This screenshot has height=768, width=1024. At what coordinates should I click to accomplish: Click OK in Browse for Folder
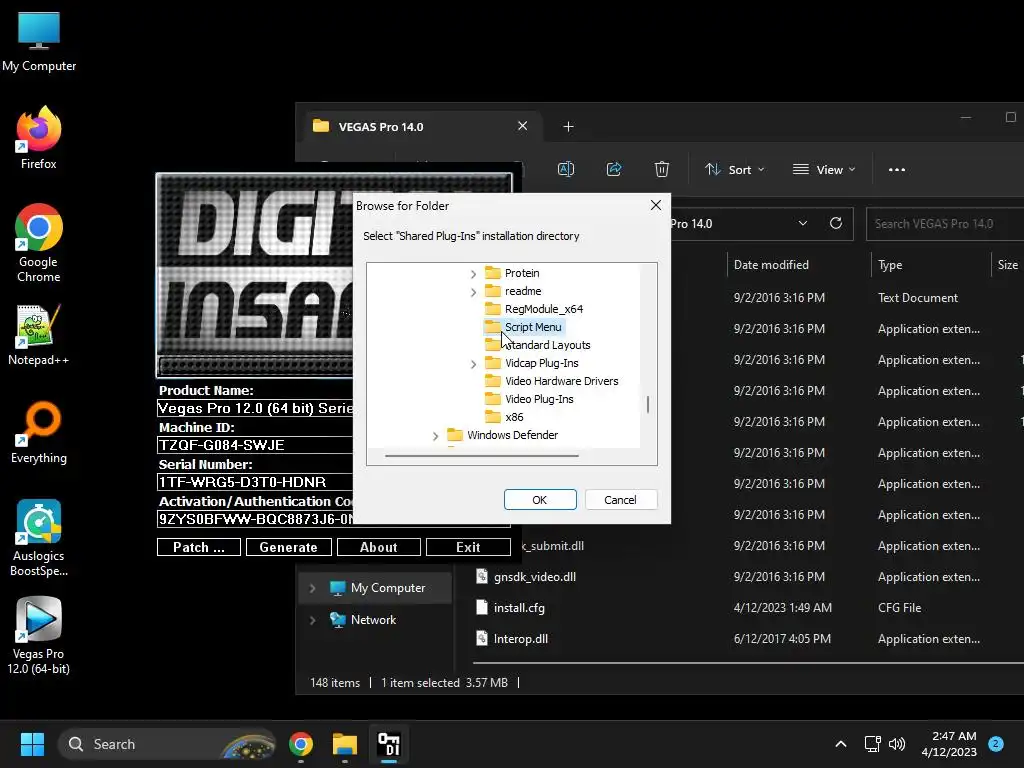pyautogui.click(x=539, y=500)
